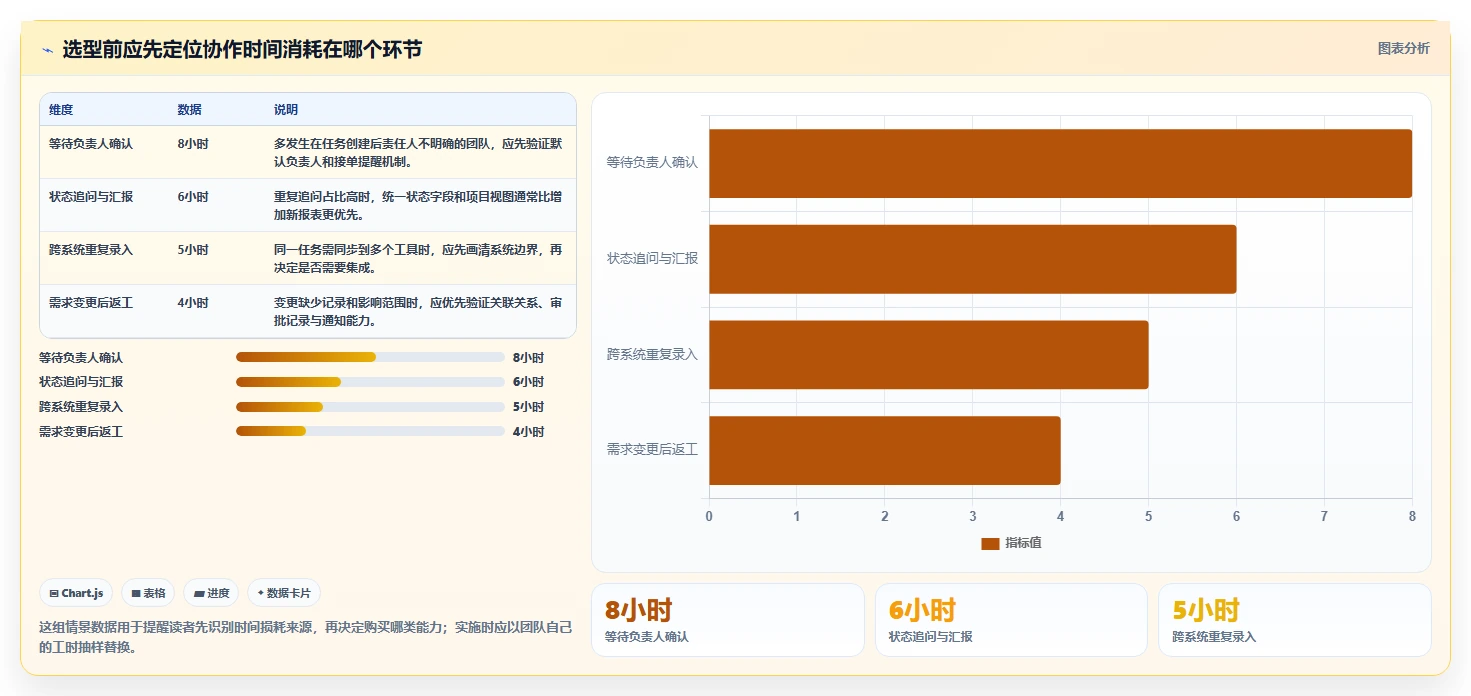Click chart axis label 需求变更后返工
The image size is (1471, 696).
[x=652, y=450]
